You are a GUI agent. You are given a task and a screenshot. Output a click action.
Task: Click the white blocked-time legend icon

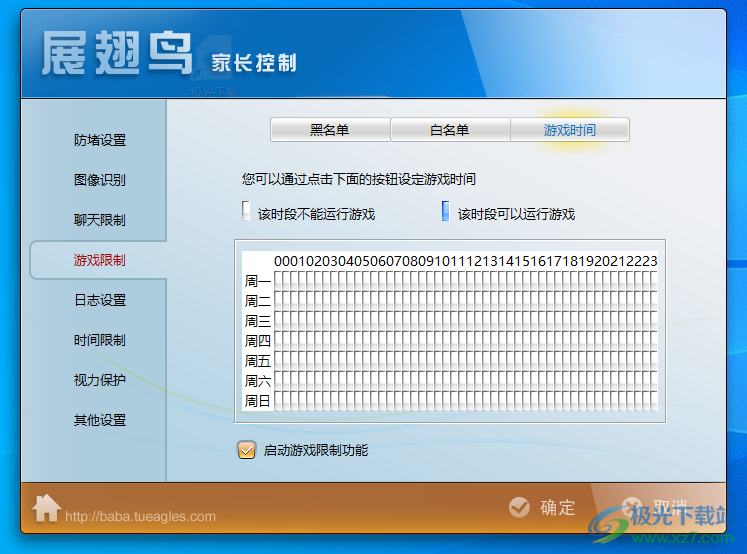coord(246,212)
